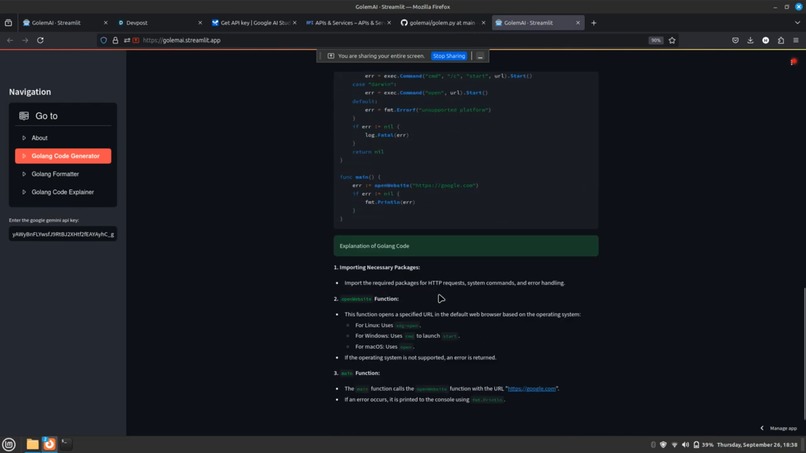Image resolution: width=806 pixels, height=453 pixels.
Task: Select Golang Code Generator in Navigation
Action: pyautogui.click(x=63, y=156)
